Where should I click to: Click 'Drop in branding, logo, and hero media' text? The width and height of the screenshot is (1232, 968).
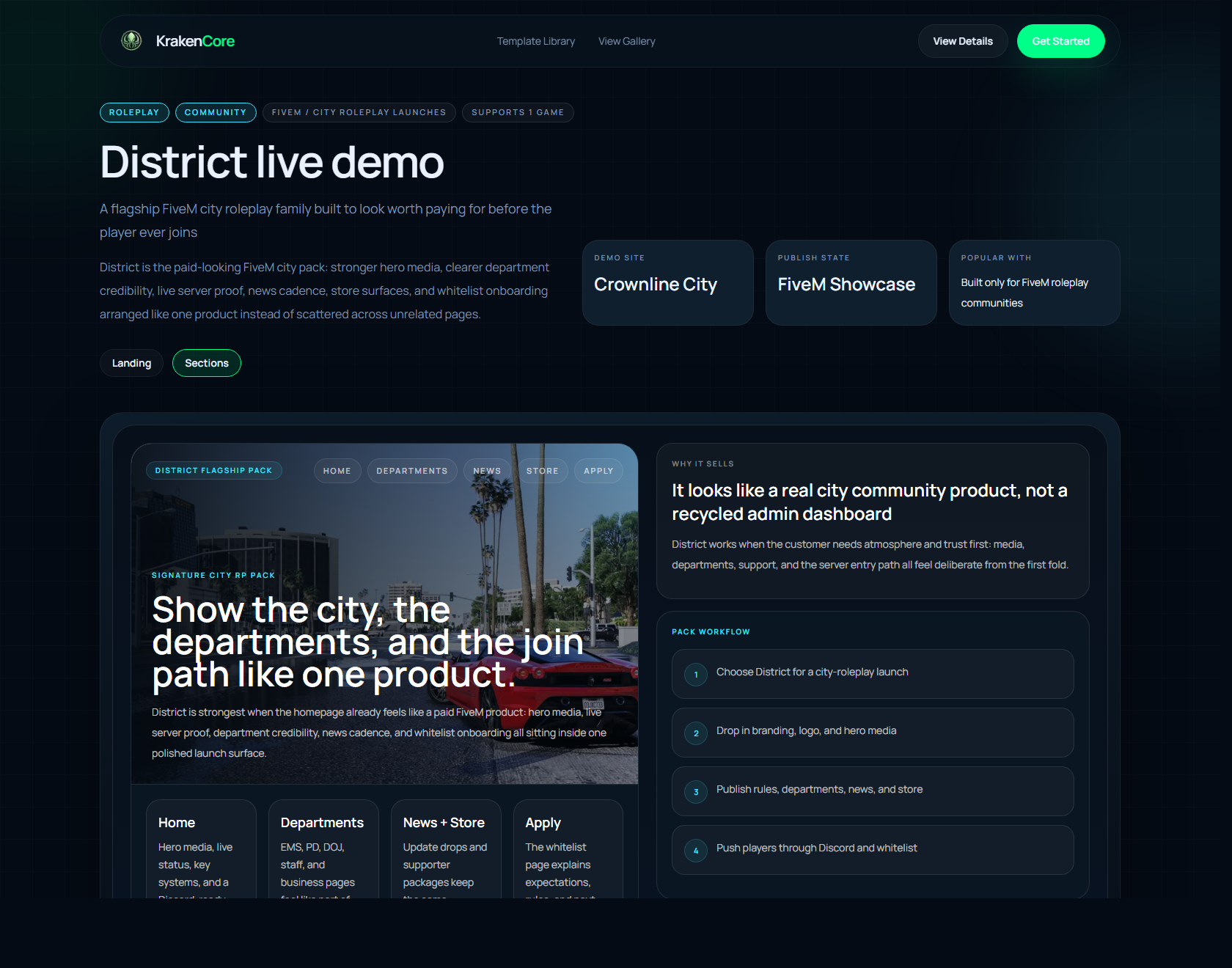807,730
